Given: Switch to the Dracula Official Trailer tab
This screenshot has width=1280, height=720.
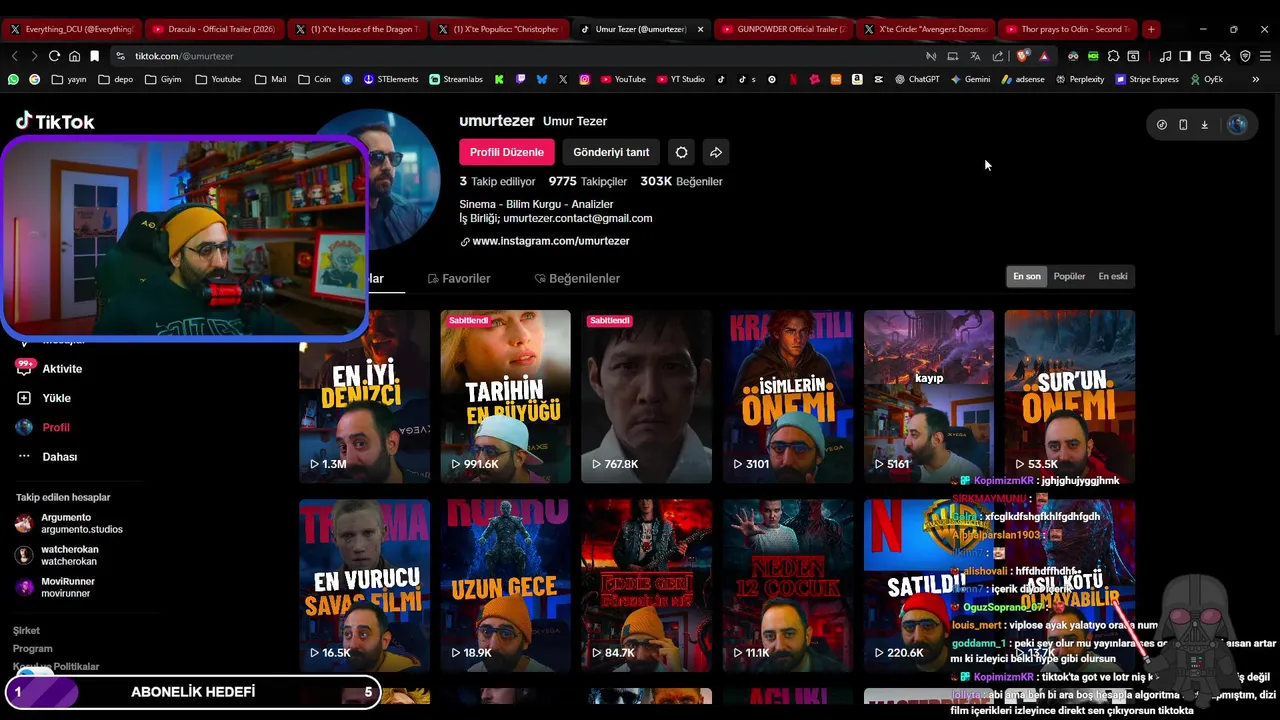Looking at the screenshot, I should click(213, 29).
